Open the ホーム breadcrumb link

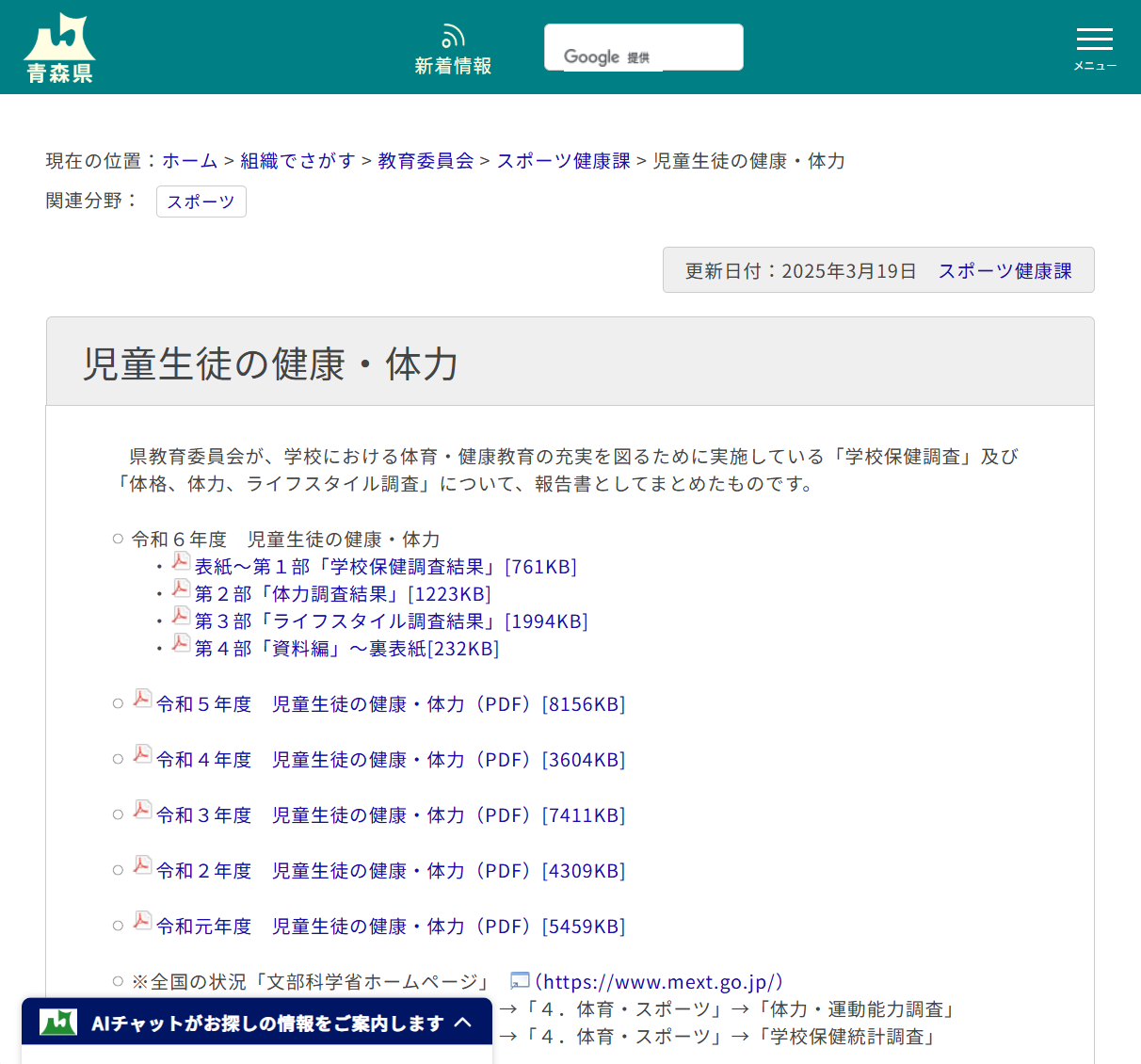(x=190, y=160)
